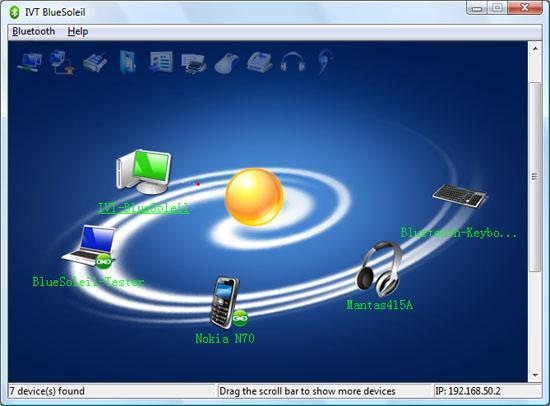The image size is (550, 406).
Task: Click the IVT-BlueSoleil device label
Action: (x=144, y=208)
